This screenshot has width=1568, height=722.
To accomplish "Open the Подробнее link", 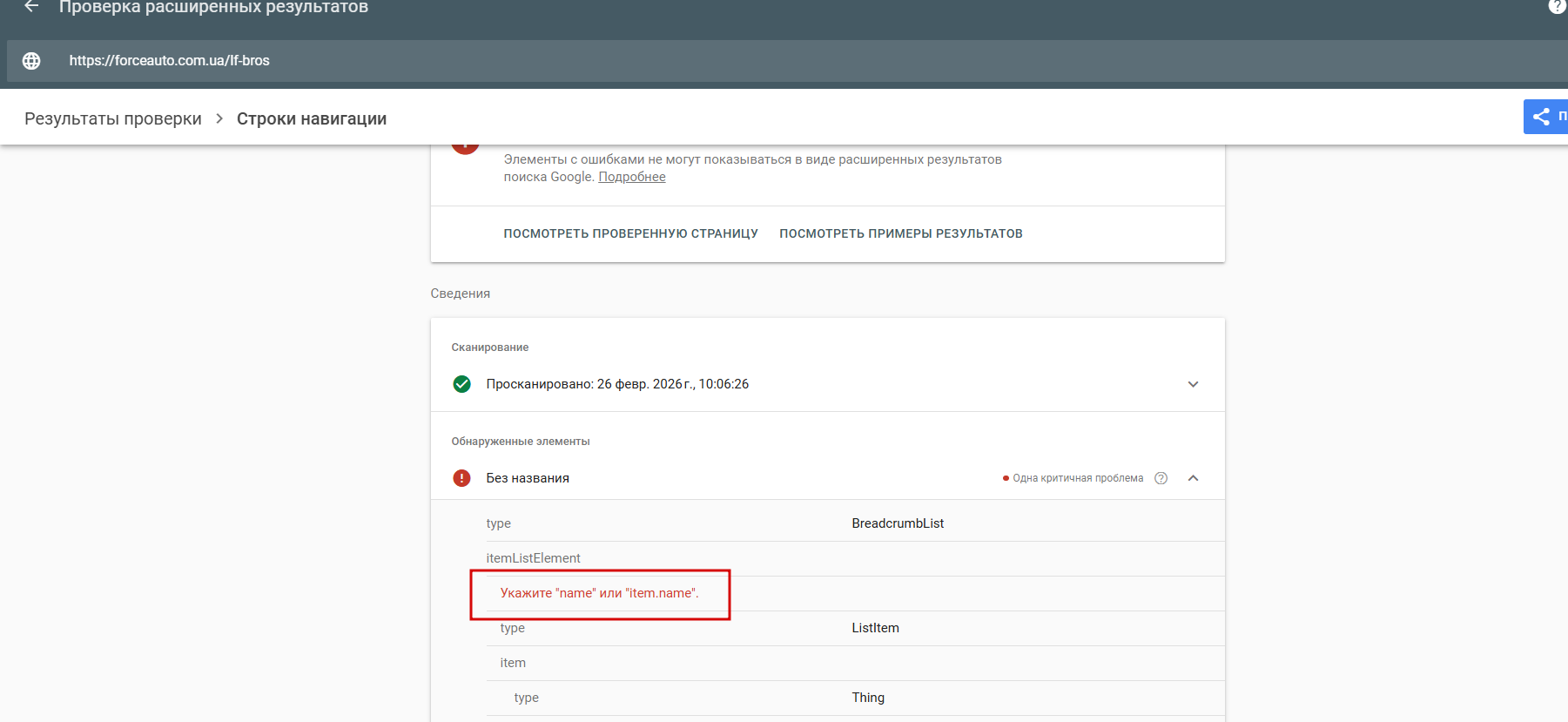I will point(632,177).
